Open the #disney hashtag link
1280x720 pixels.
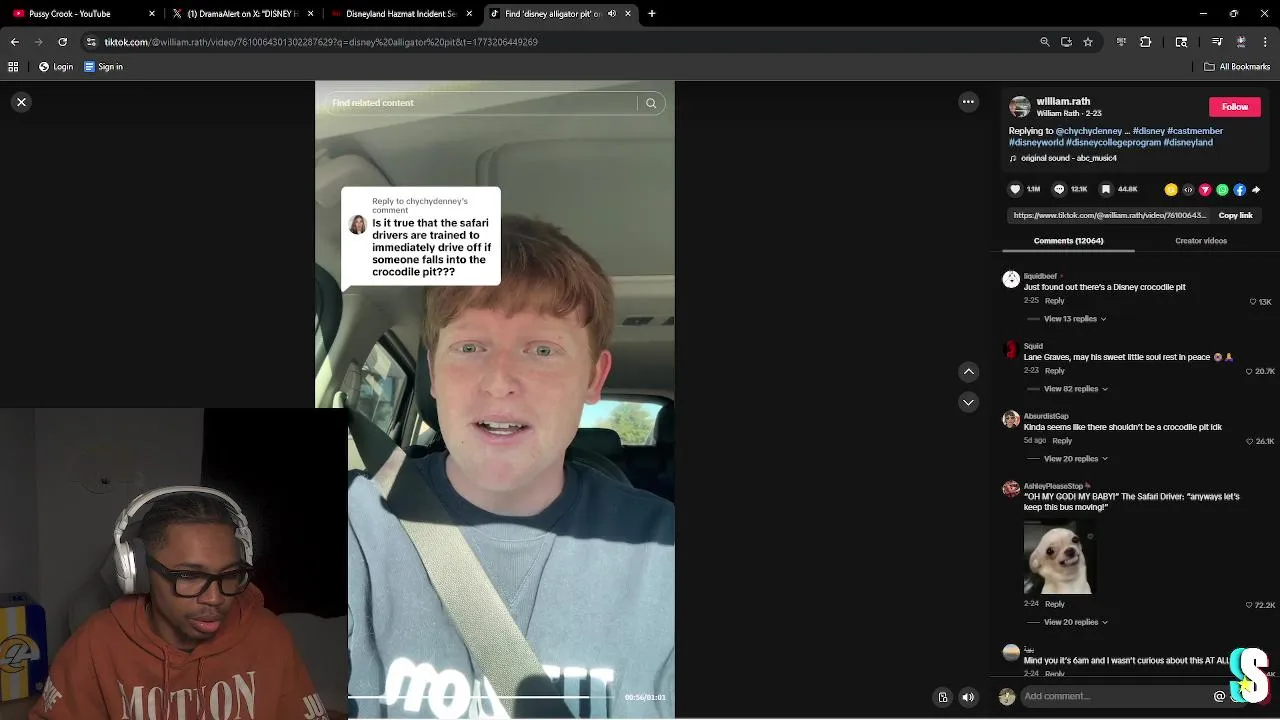1149,131
